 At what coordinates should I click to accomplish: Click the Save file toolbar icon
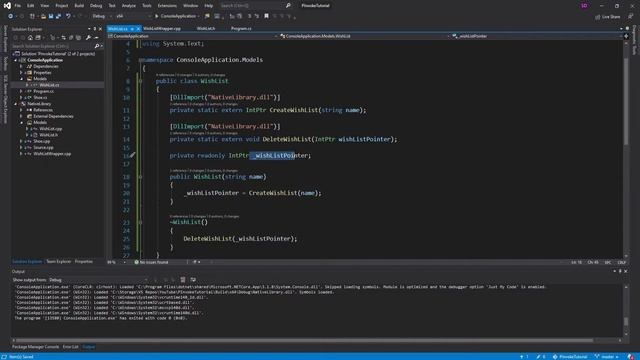coord(51,16)
